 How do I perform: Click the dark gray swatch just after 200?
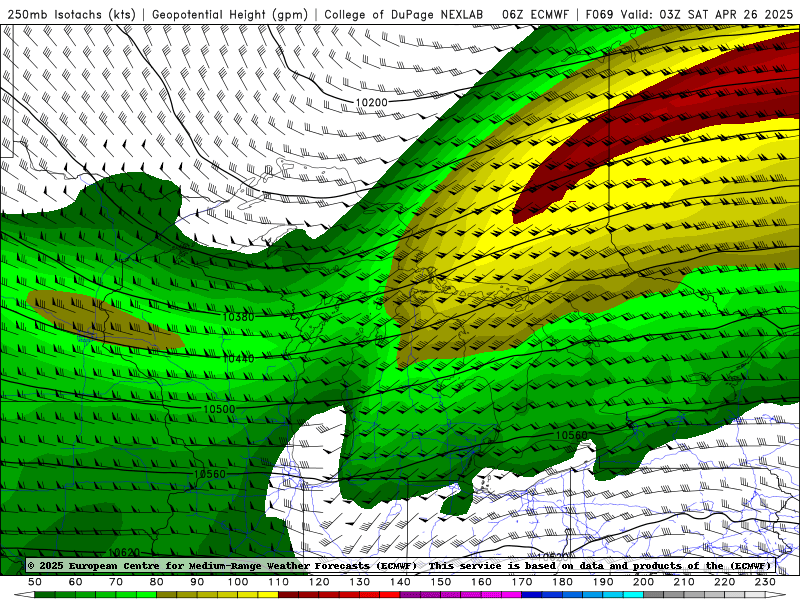(x=654, y=595)
